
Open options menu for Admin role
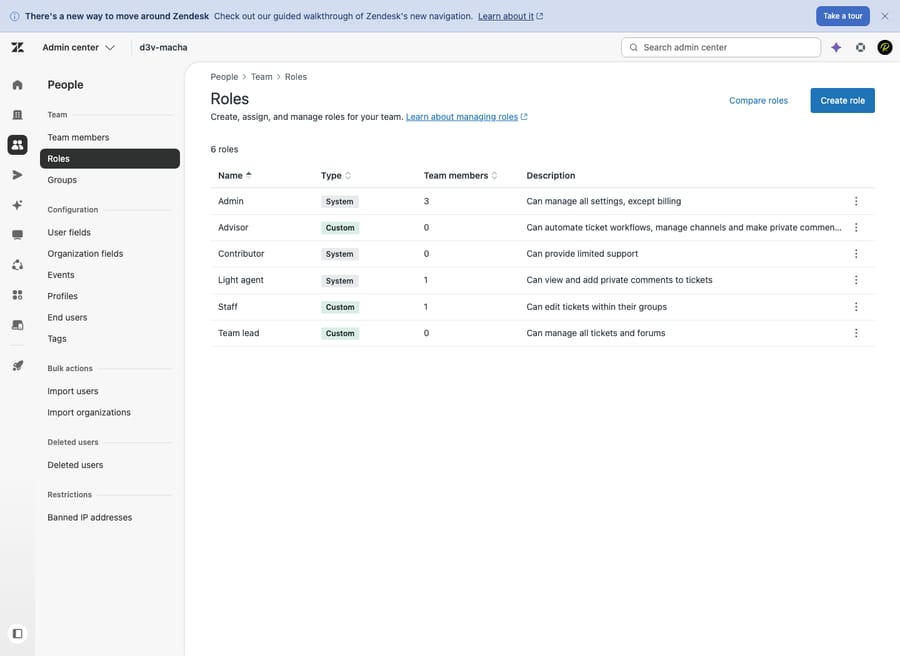pyautogui.click(x=856, y=201)
